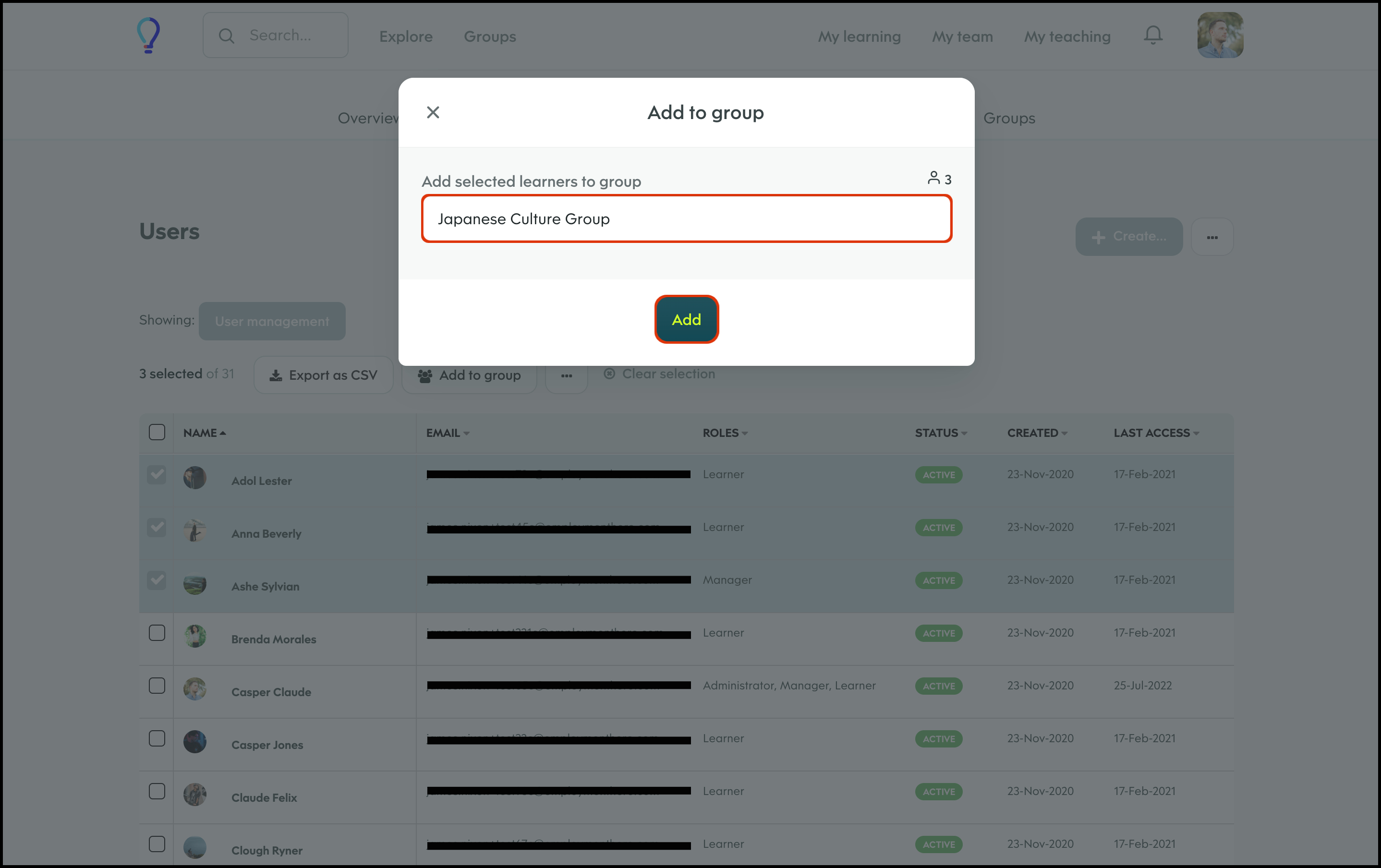Click 25-Jul-2022 last access date
The height and width of the screenshot is (868, 1381).
click(1142, 685)
